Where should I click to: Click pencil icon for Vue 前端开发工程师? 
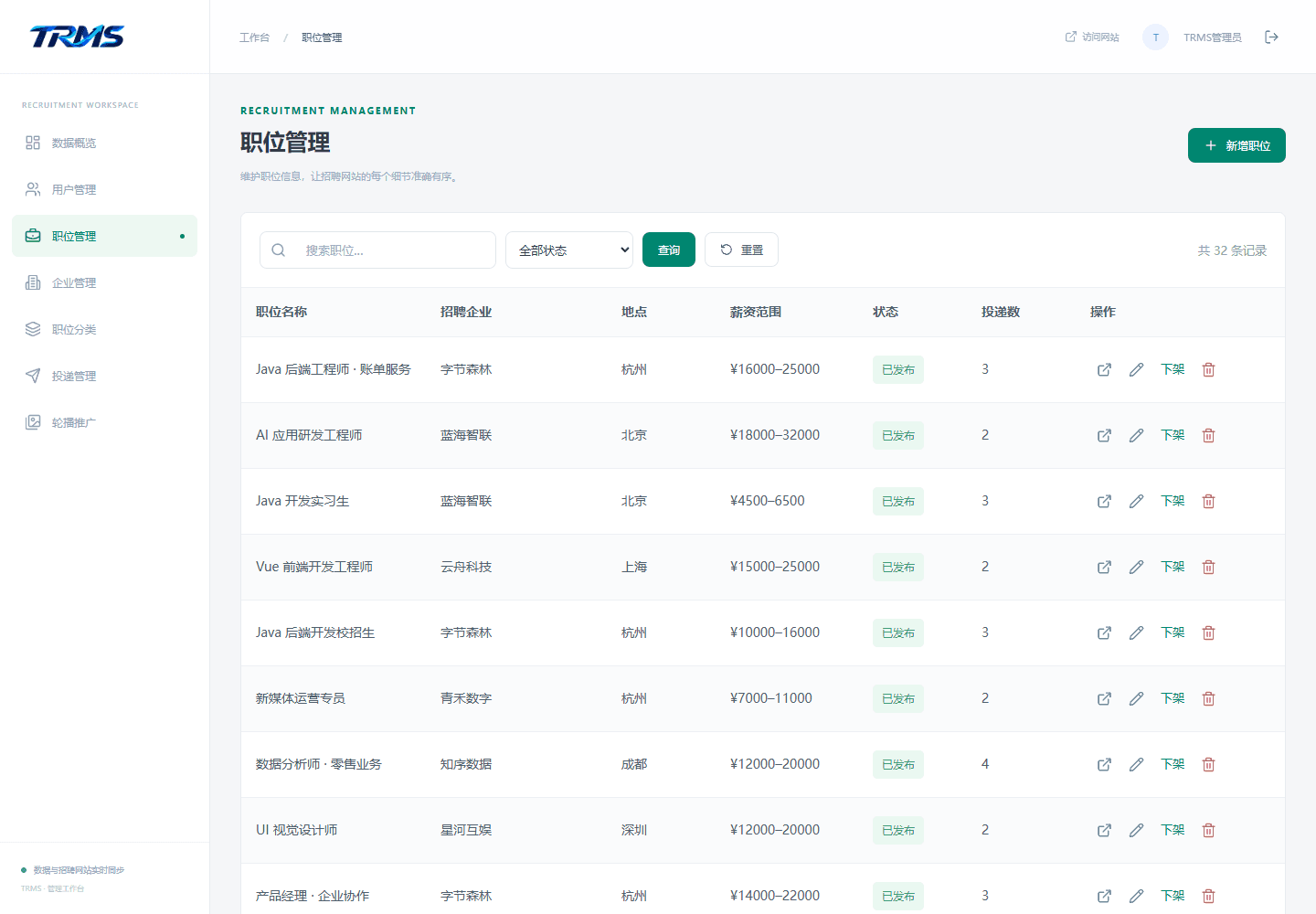click(x=1136, y=568)
